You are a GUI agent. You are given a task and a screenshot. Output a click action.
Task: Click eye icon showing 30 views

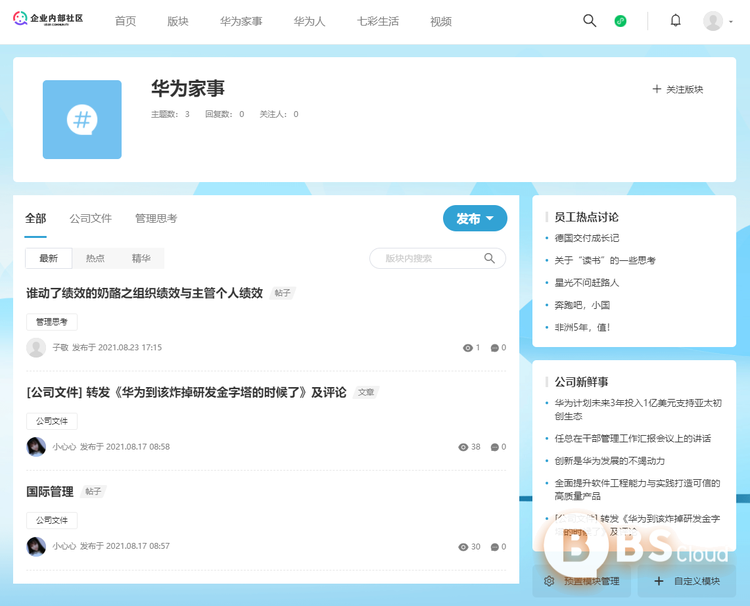tap(463, 547)
